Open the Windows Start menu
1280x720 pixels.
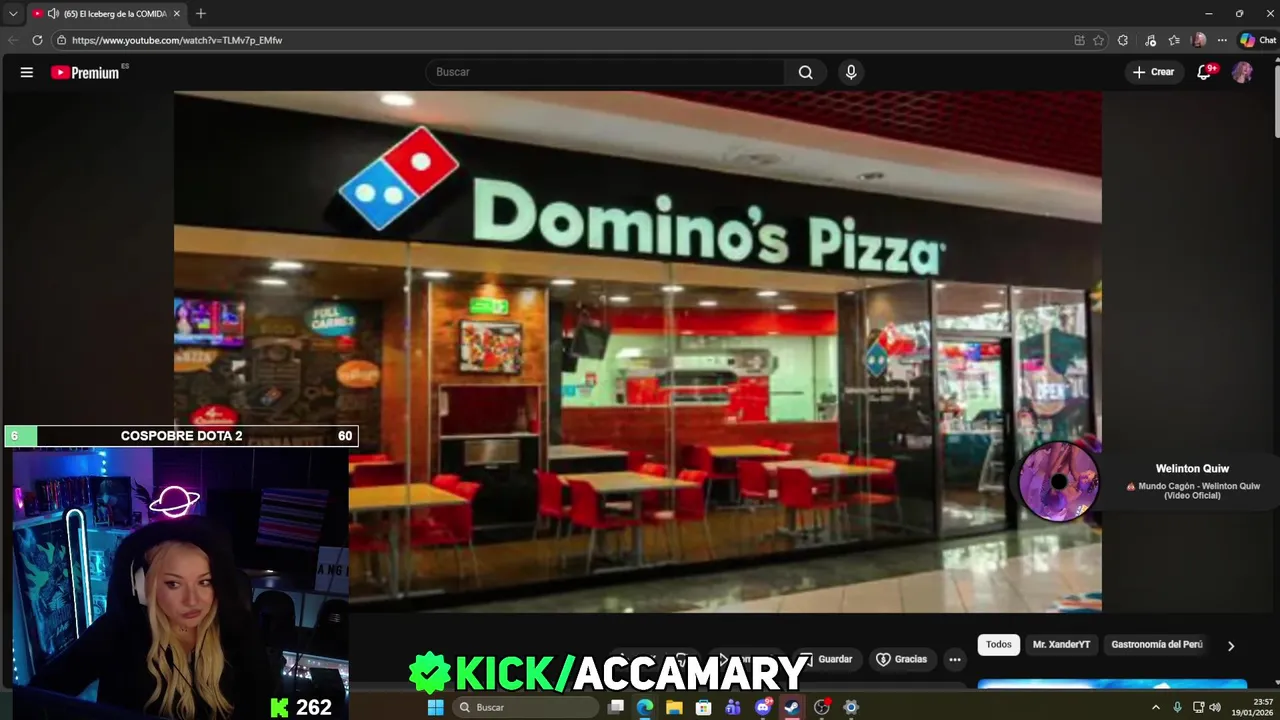tap(435, 707)
